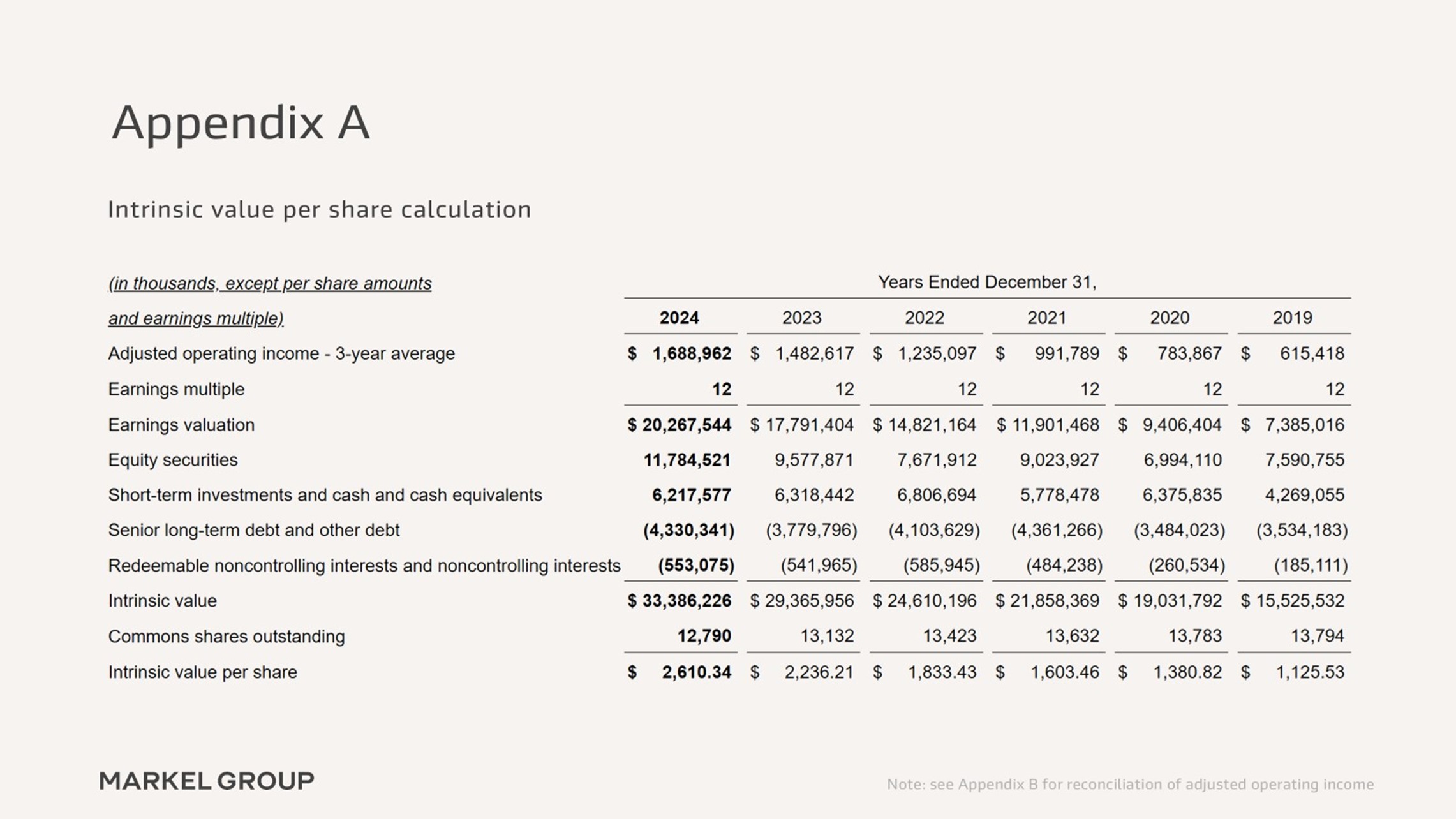
Task: Click the 'Commons shares outstanding' row label
Action: click(227, 637)
